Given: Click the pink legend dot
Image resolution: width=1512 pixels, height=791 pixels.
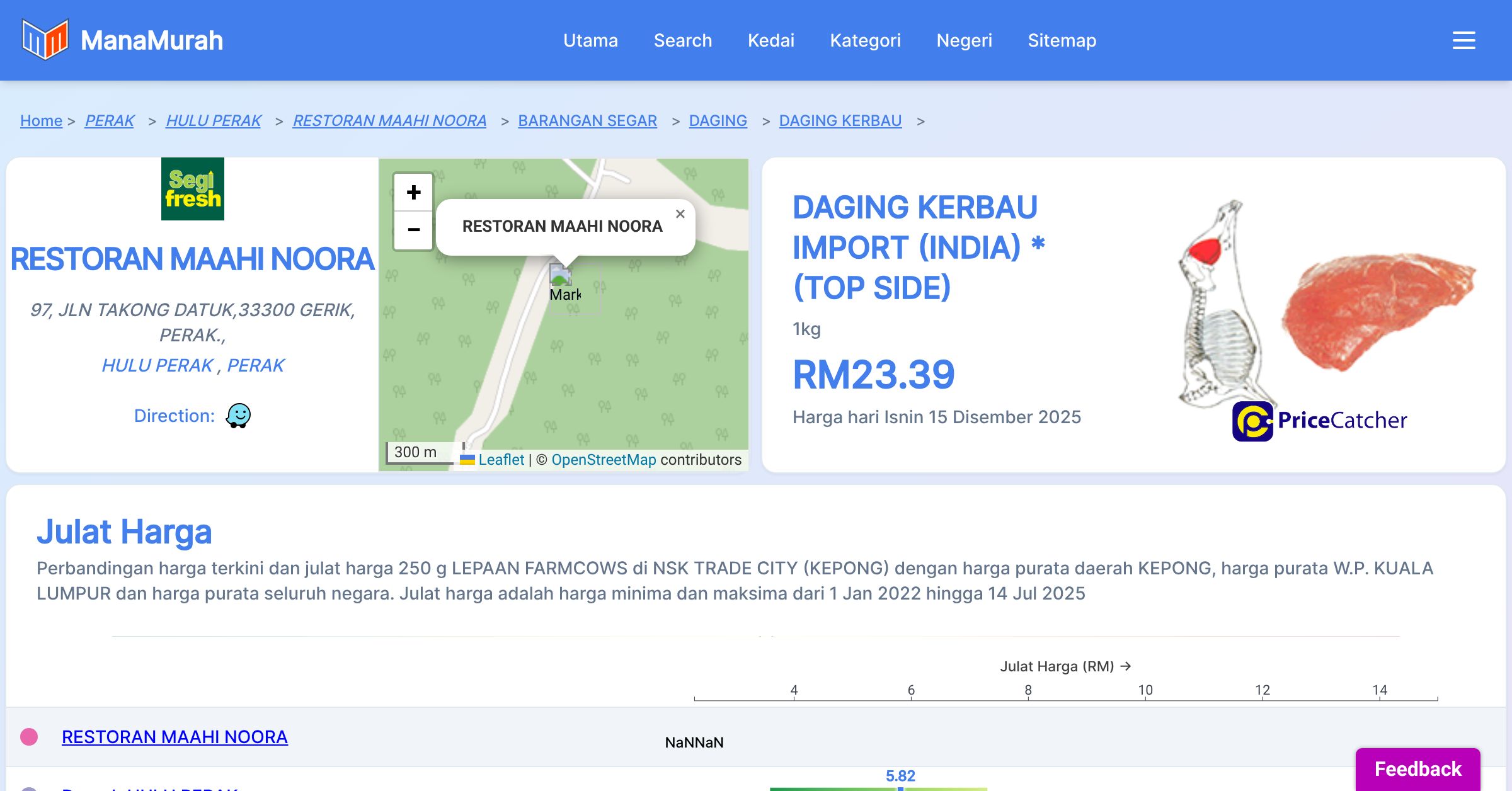Looking at the screenshot, I should [29, 737].
